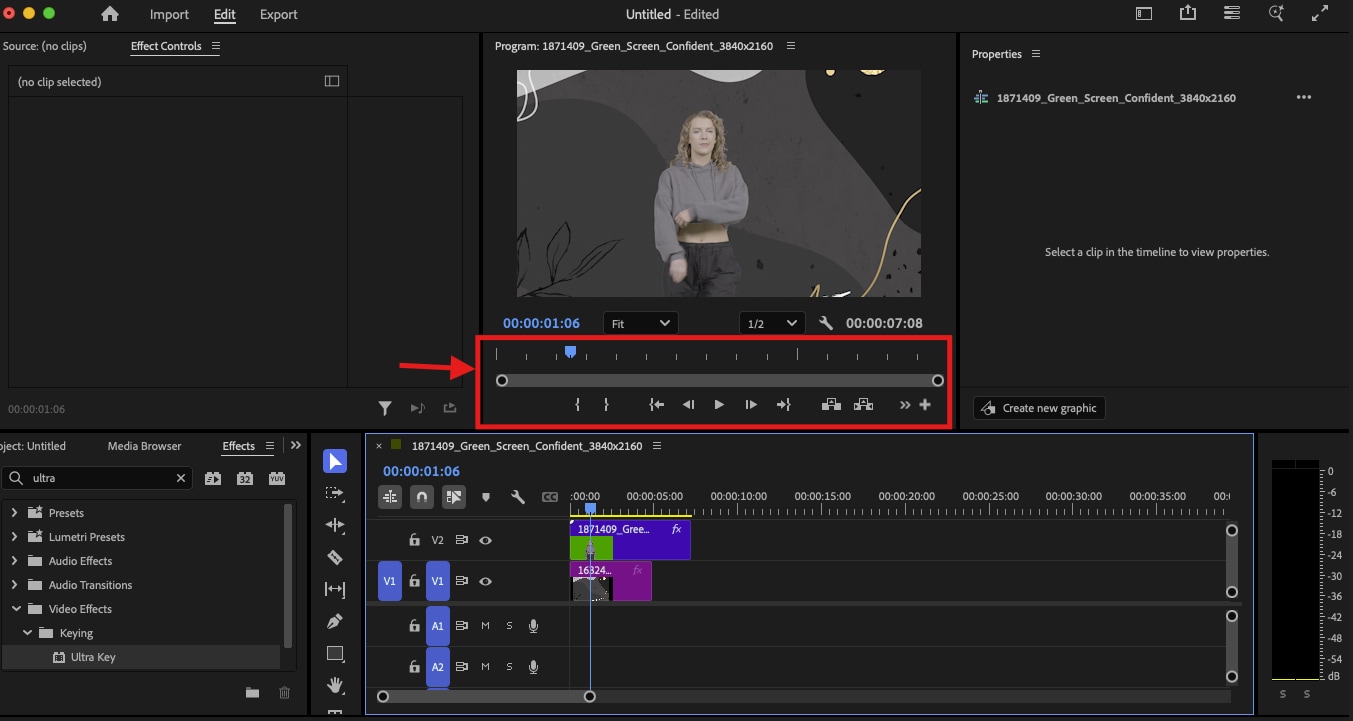
Task: Show more transport buttons chevron
Action: click(905, 405)
